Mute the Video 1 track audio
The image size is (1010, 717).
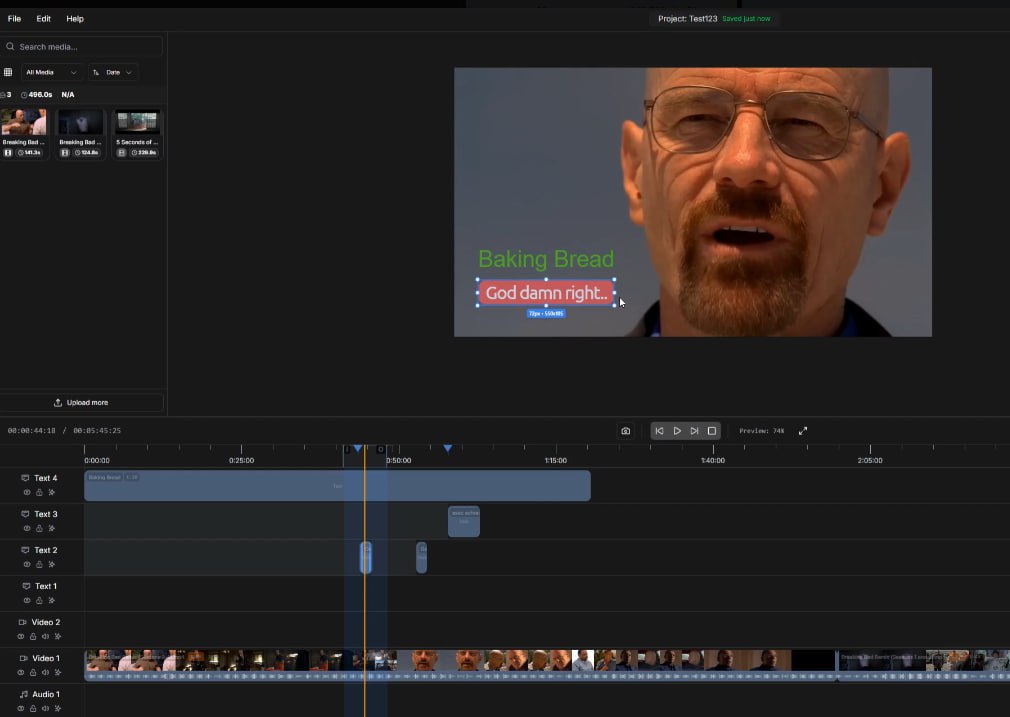pos(45,672)
